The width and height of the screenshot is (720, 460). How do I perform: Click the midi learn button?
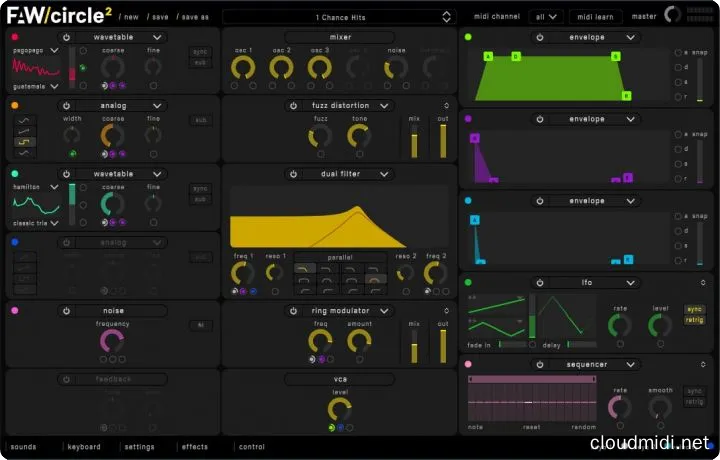coord(595,17)
